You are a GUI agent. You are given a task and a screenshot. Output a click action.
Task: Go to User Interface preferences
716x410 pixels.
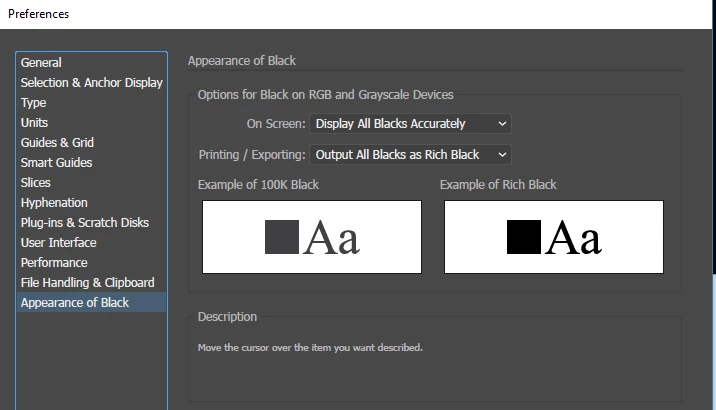[x=59, y=243]
